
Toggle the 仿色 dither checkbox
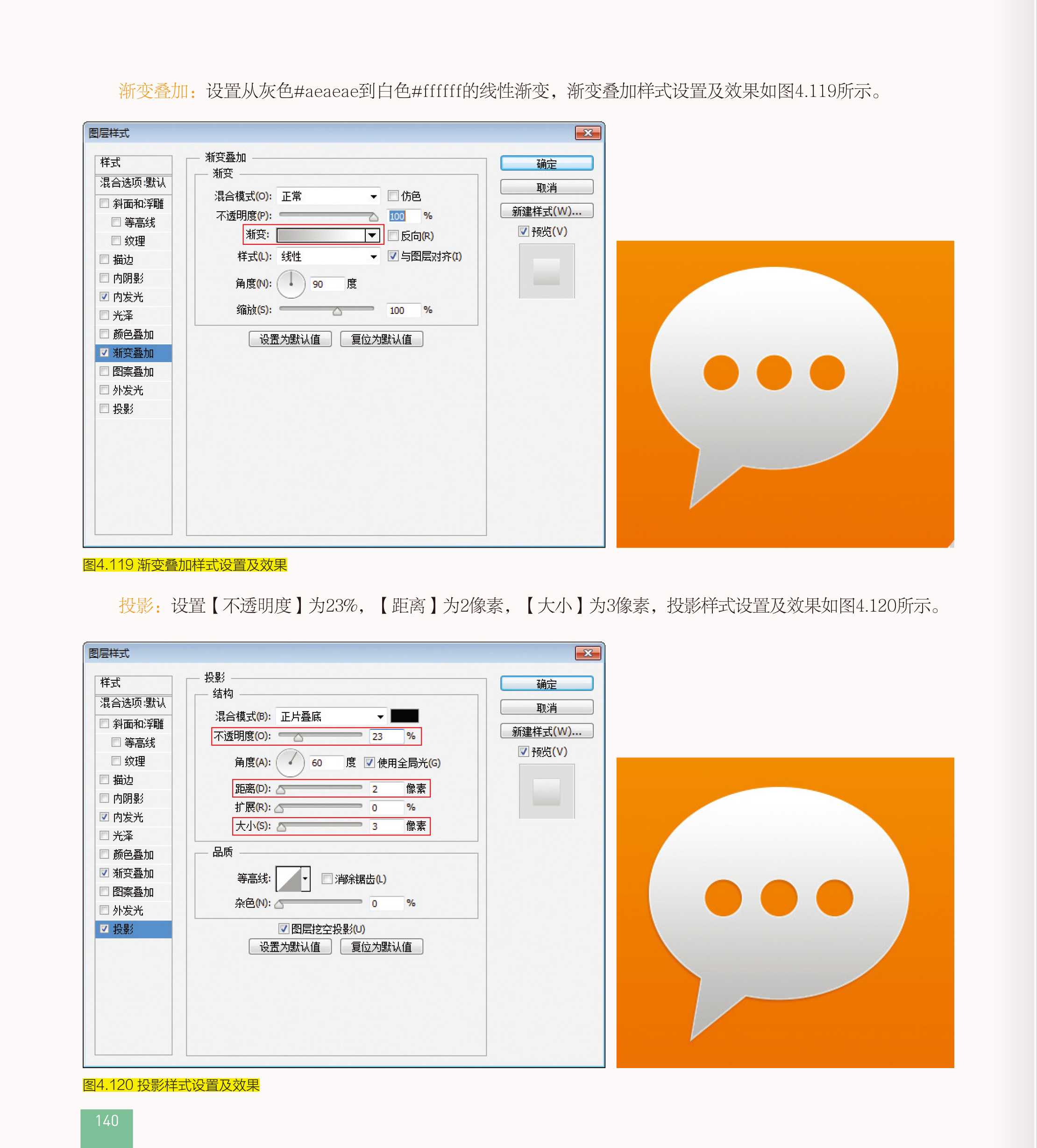point(393,196)
